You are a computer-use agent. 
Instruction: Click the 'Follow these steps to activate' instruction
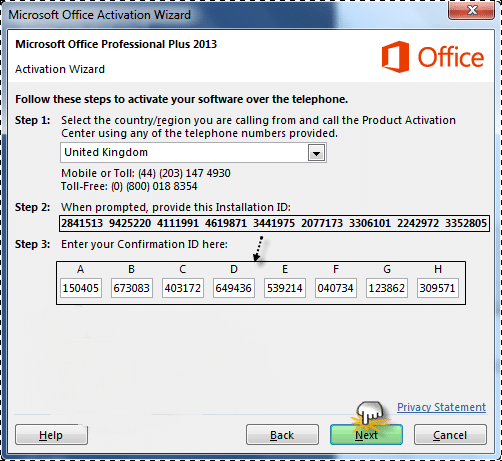pos(182,99)
